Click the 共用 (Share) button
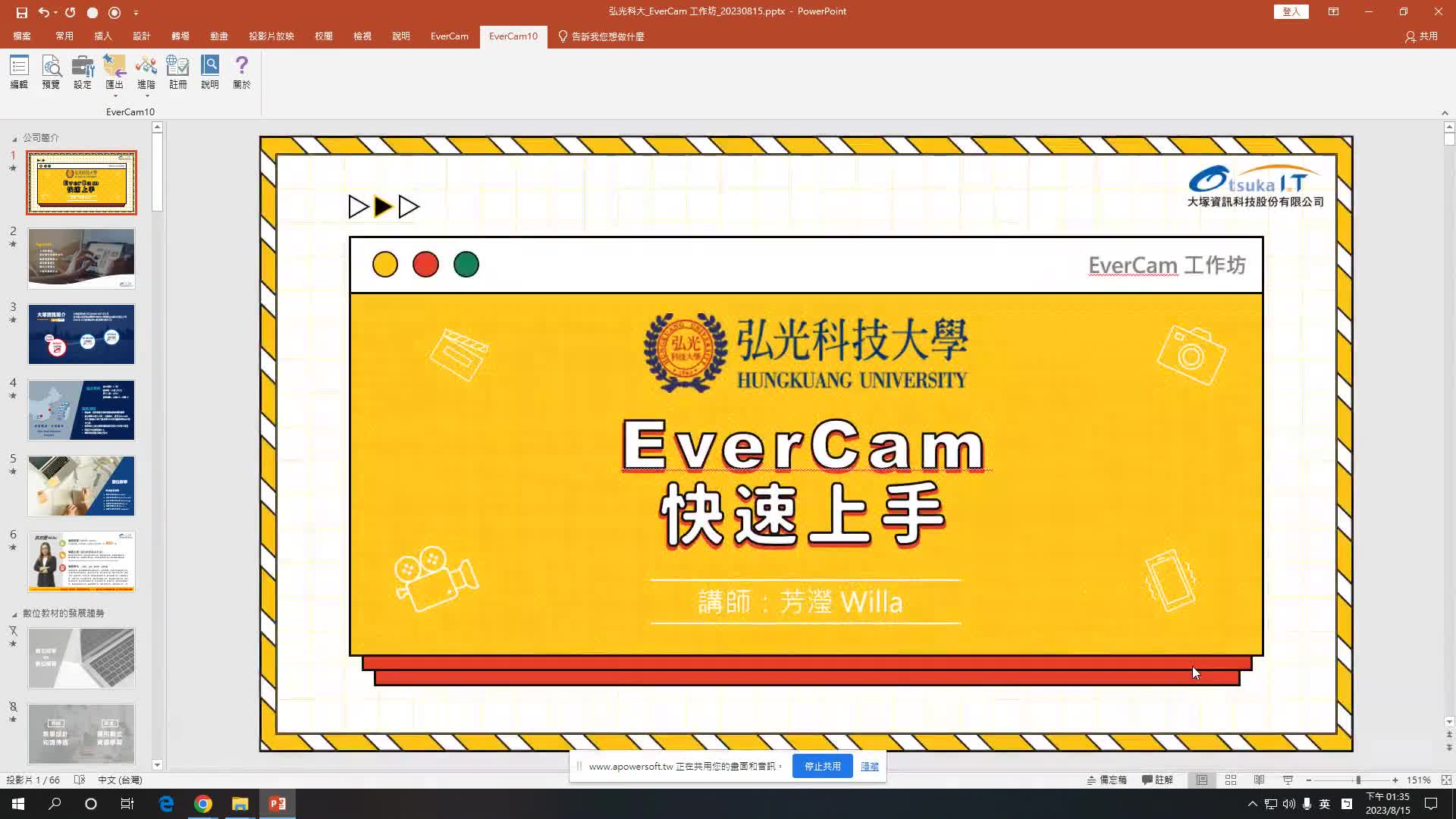This screenshot has width=1456, height=819. point(1422,36)
